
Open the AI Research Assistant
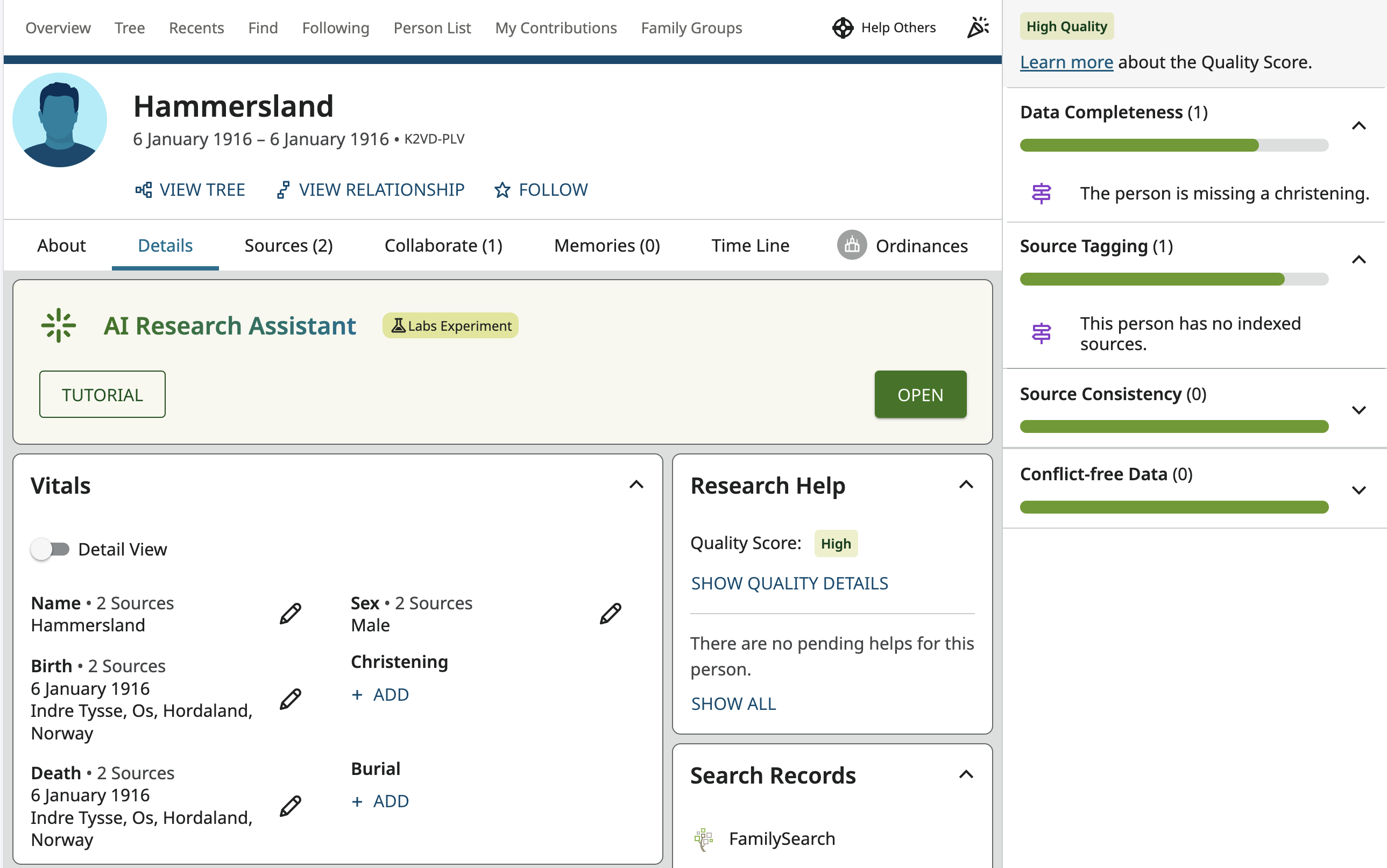[919, 394]
